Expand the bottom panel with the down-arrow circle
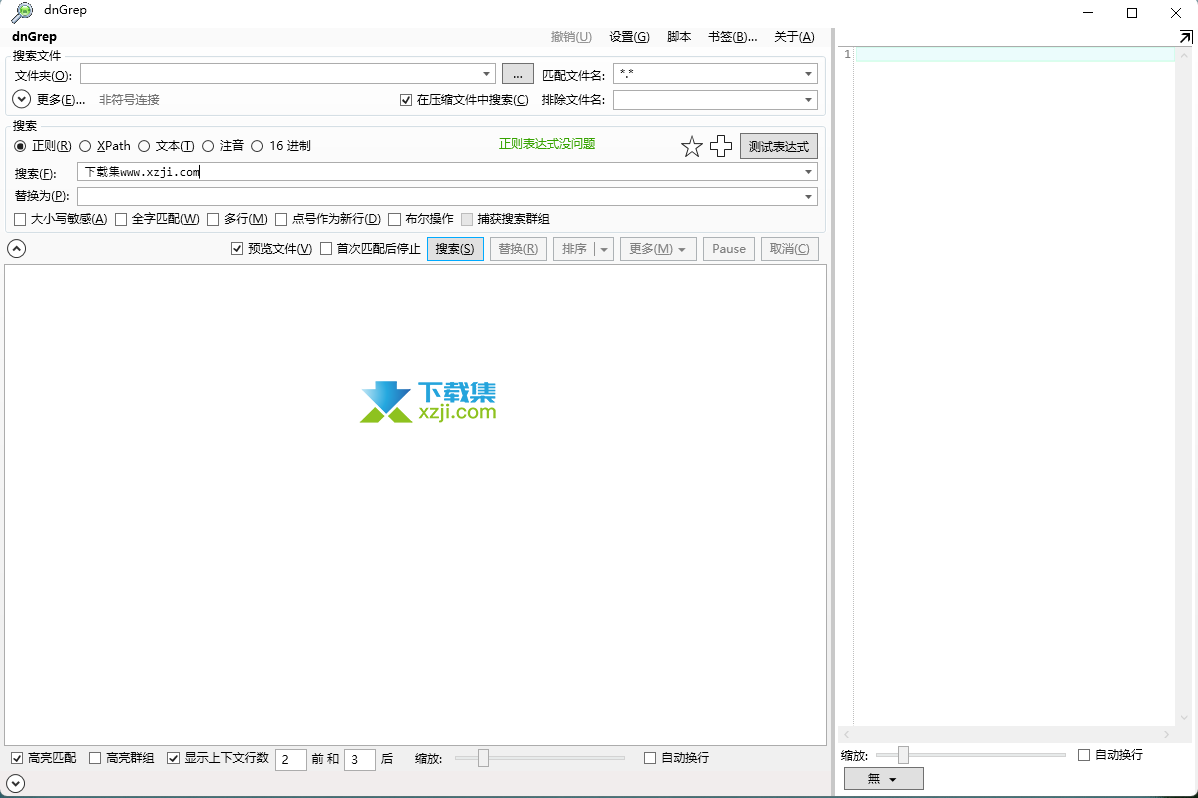 15,783
